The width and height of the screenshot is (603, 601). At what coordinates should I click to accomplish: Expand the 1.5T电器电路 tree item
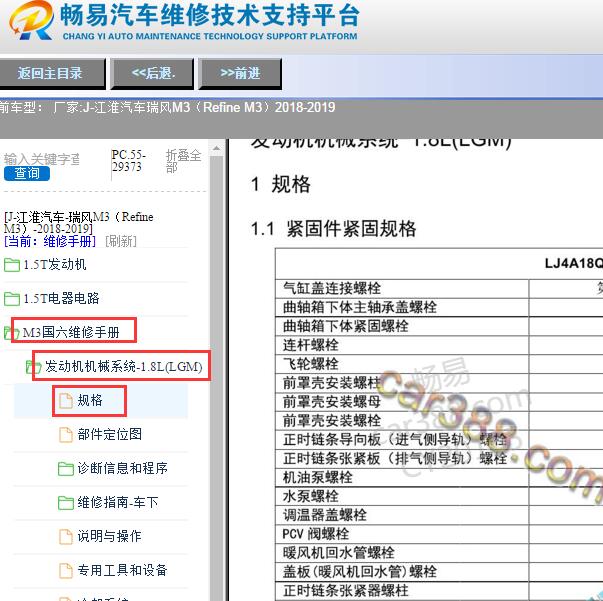61,298
